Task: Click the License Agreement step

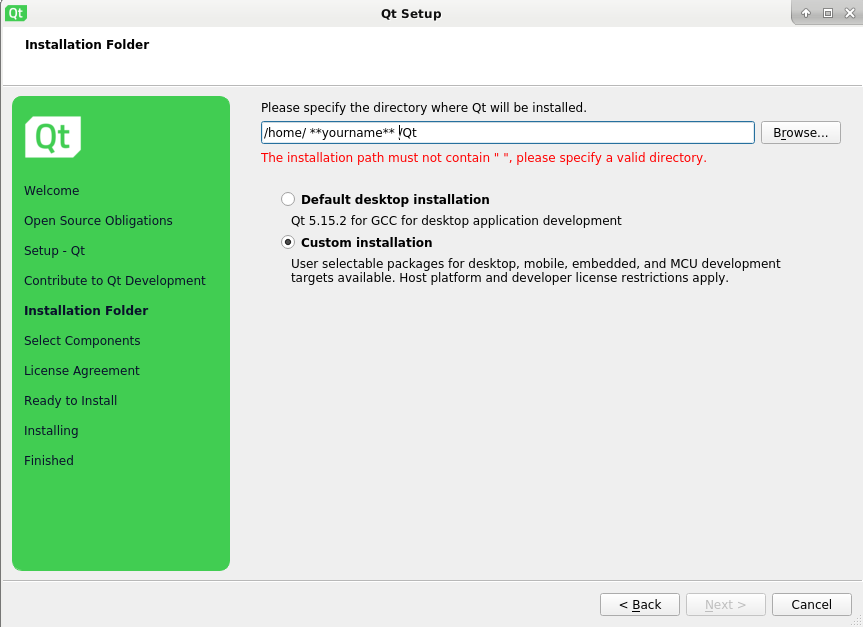Action: click(82, 370)
